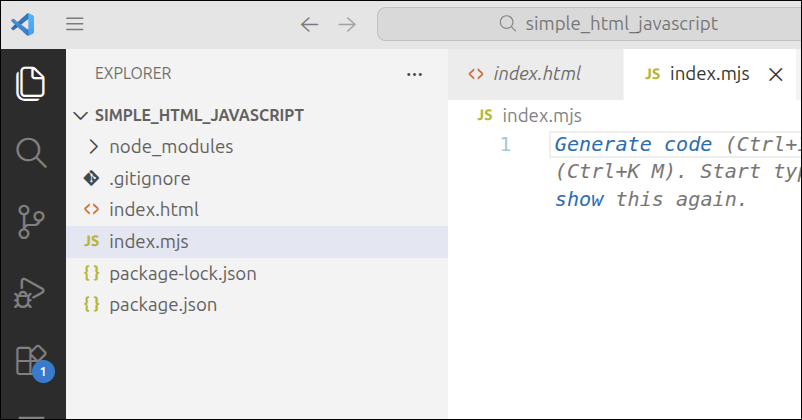Close the index.mjs editor tab
The width and height of the screenshot is (802, 420).
776,75
